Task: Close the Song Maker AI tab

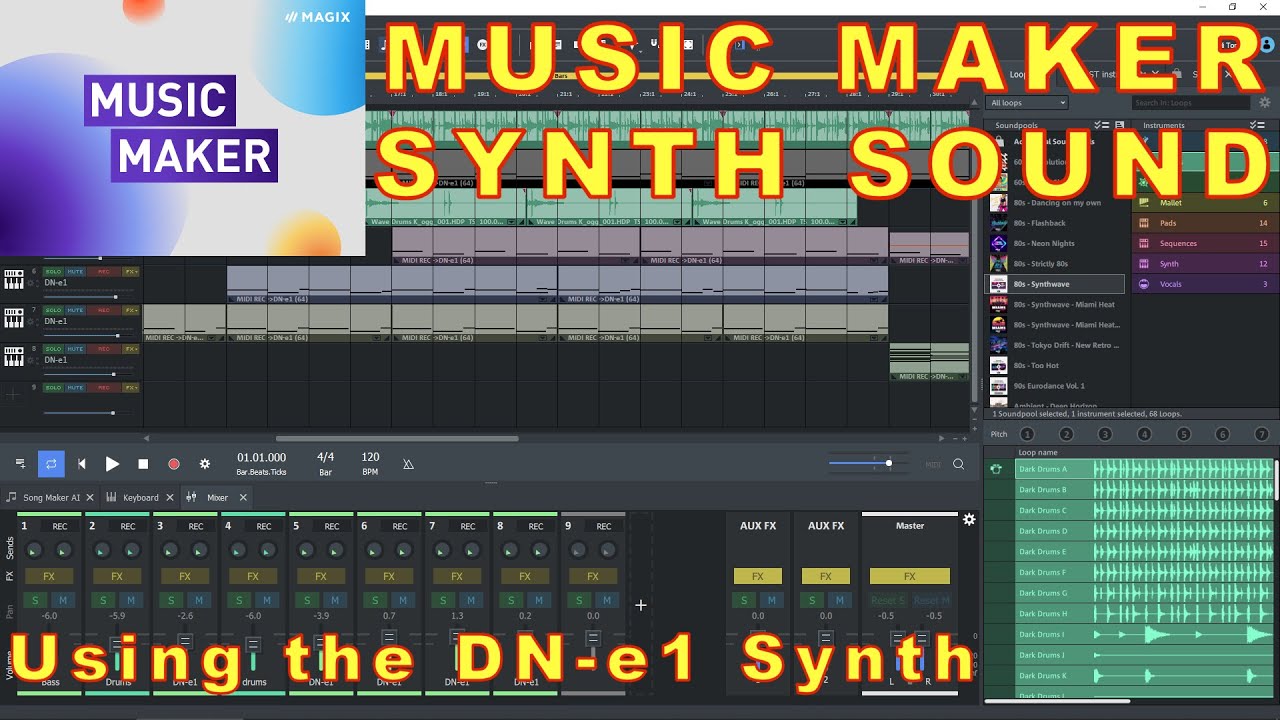Action: (x=90, y=497)
